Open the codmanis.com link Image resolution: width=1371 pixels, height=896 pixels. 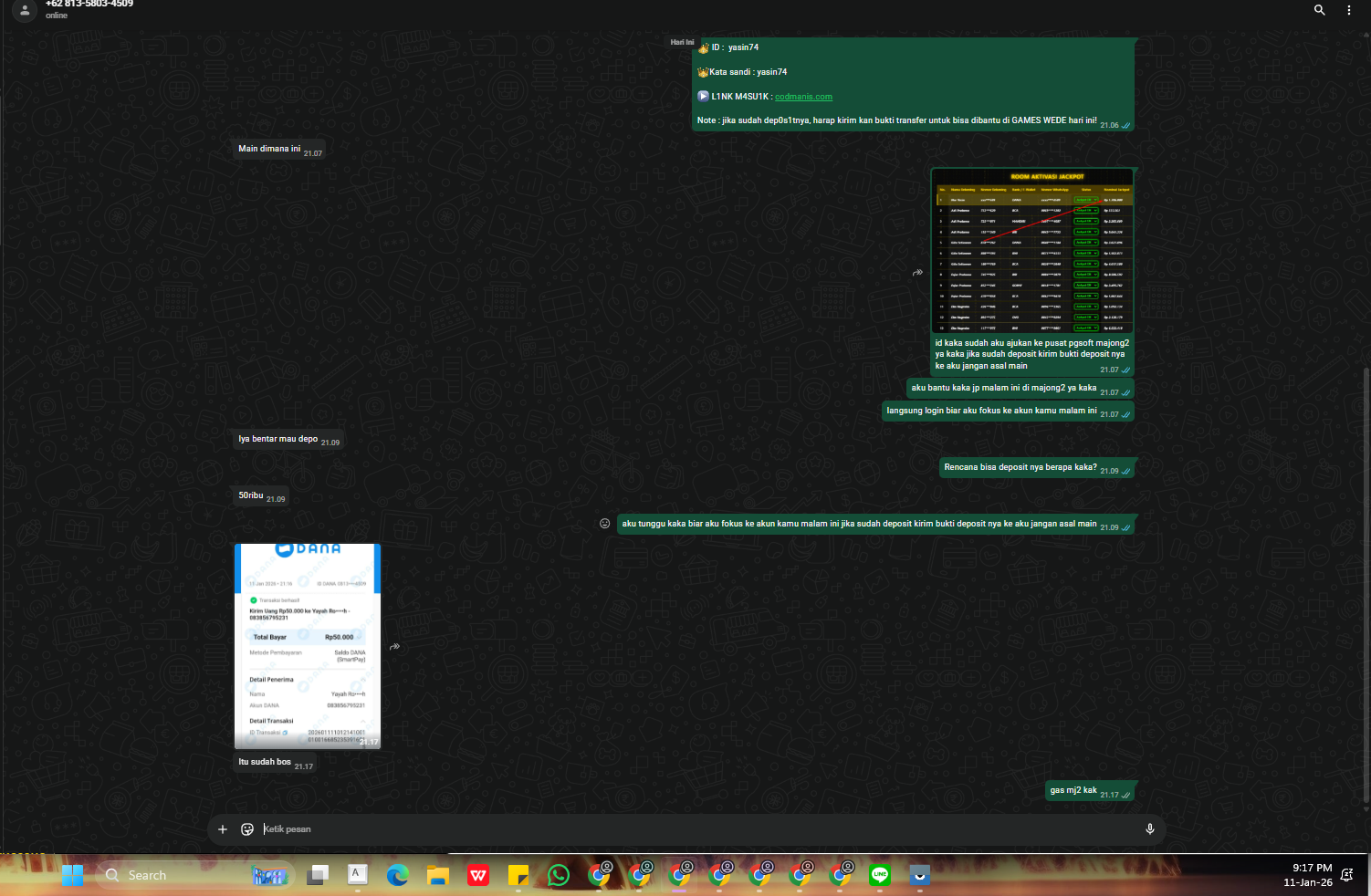803,97
